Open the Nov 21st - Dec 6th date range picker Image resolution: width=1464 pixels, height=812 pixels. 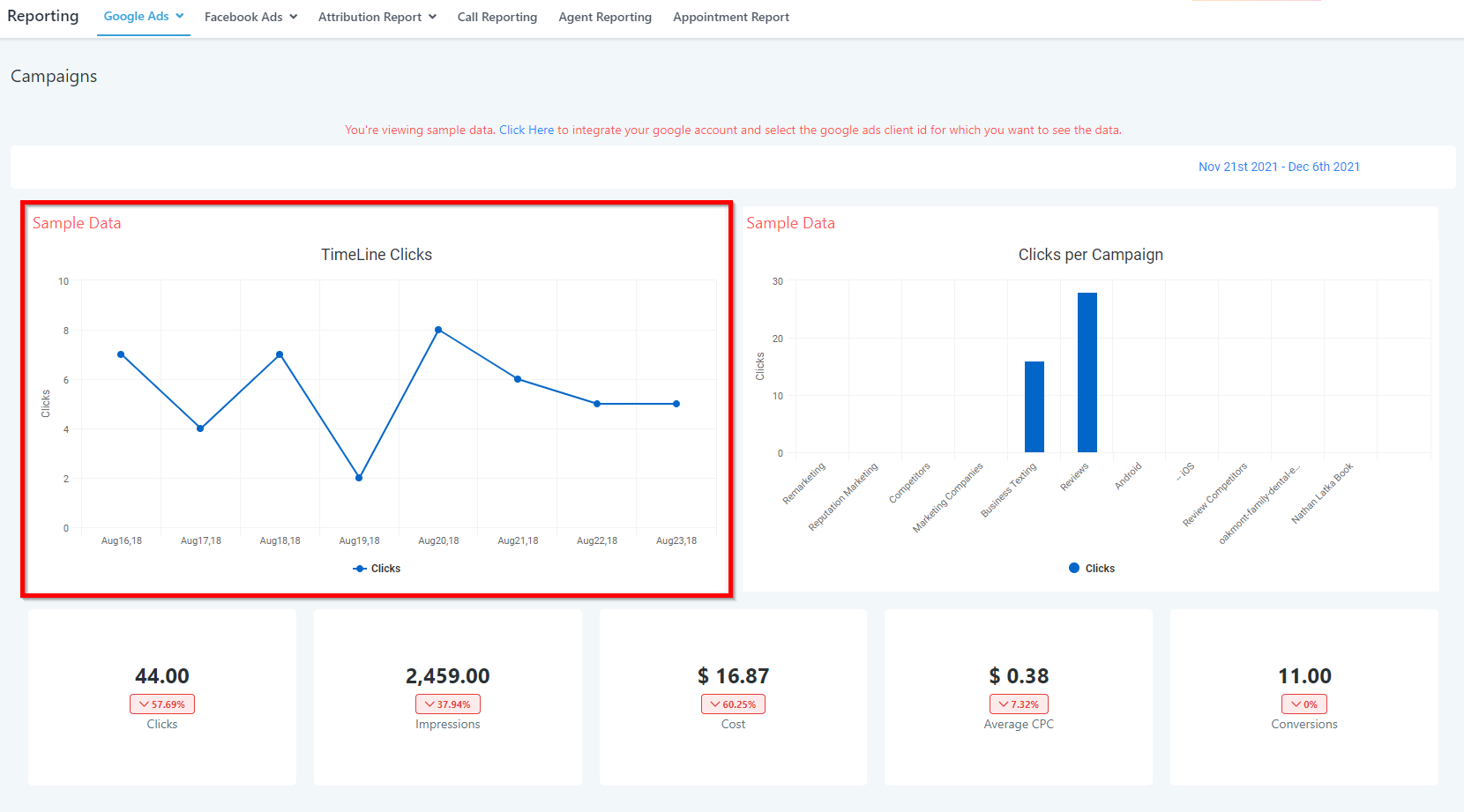pos(1278,167)
